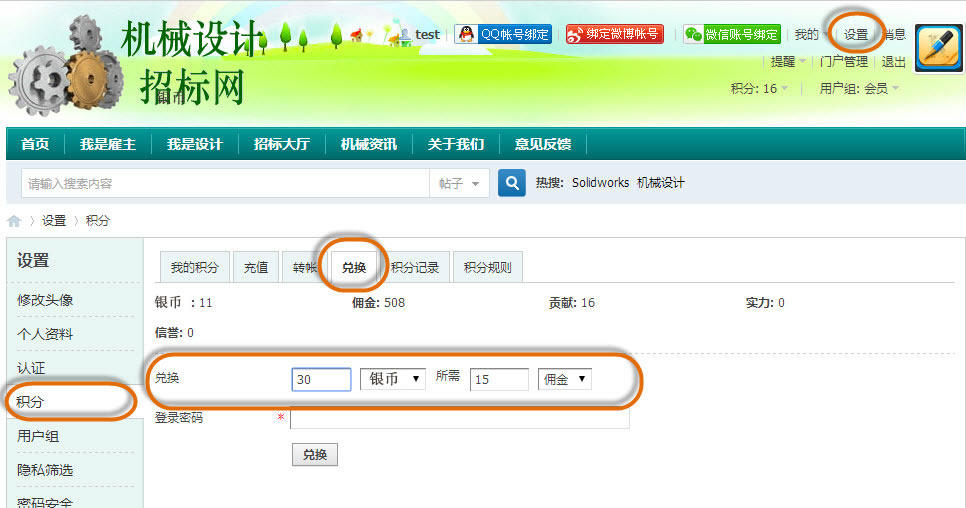The width and height of the screenshot is (966, 508).
Task: Click 退出 to log out
Action: point(893,62)
